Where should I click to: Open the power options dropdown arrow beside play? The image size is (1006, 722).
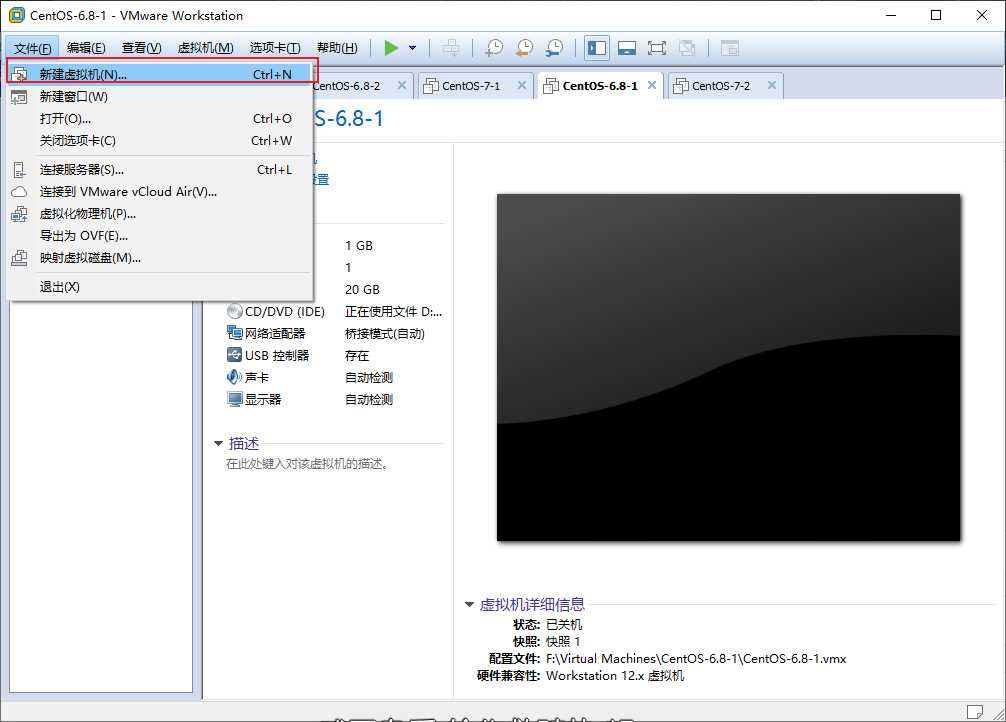(413, 48)
